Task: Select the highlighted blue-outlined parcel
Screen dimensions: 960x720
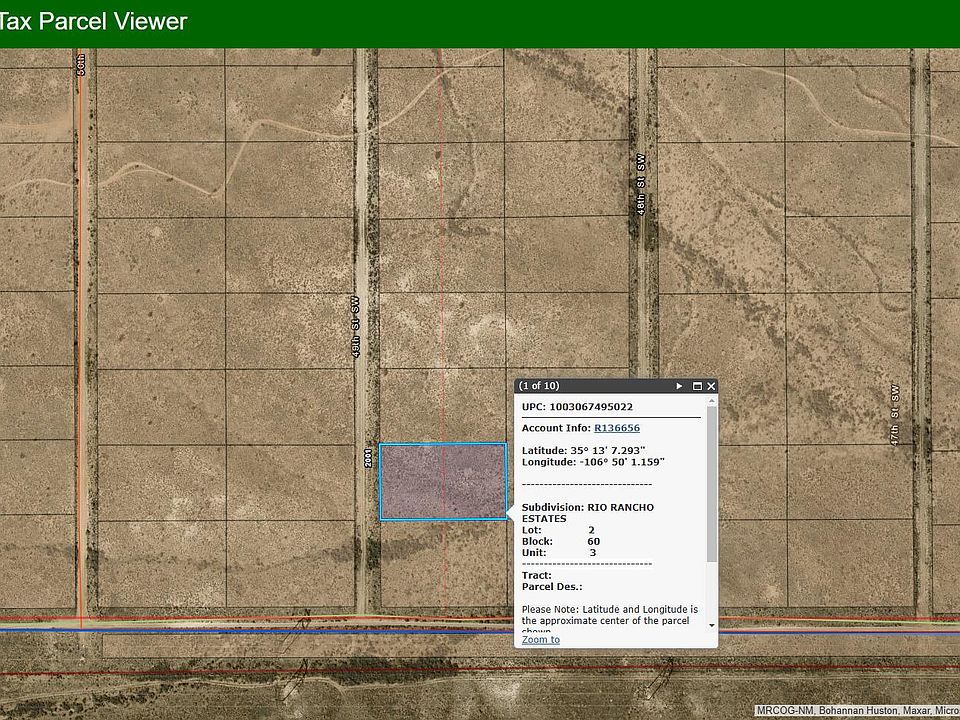Action: 442,482
